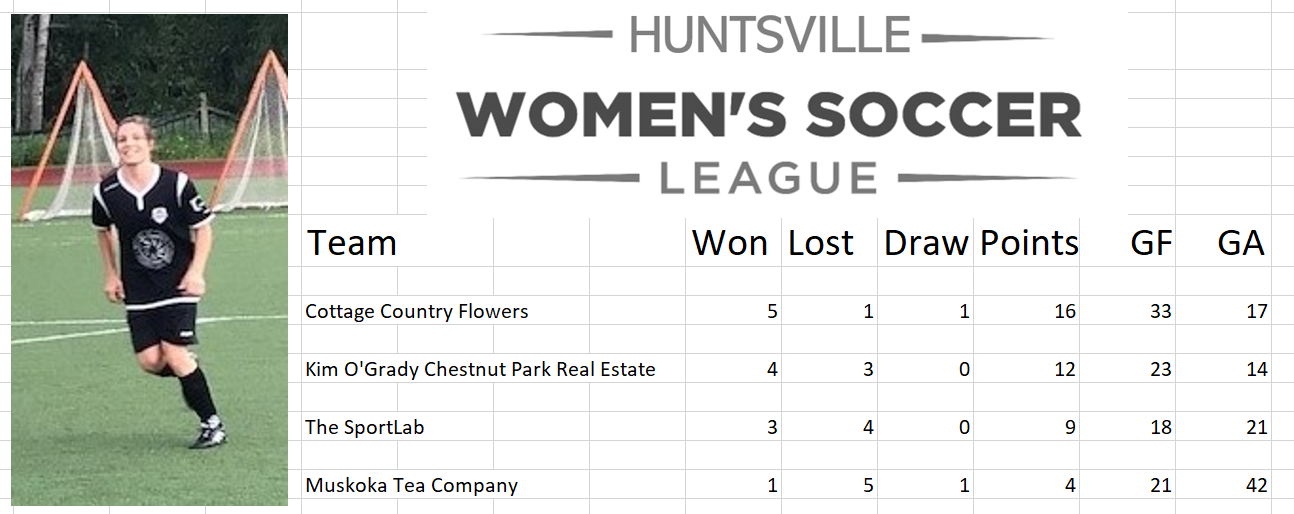Select Muskoka Tea Company goals against 42
1294x514 pixels.
[1257, 486]
